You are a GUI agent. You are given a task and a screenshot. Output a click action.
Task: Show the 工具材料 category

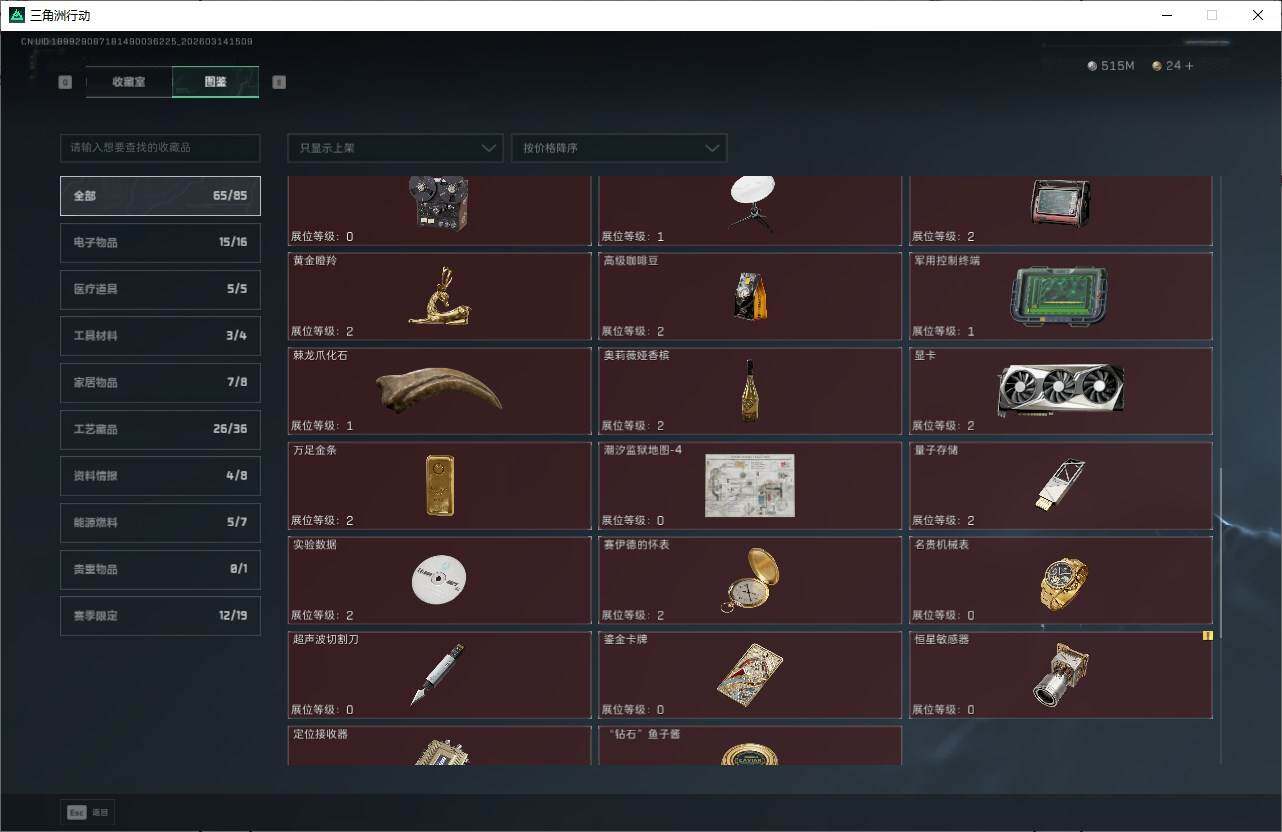tap(160, 336)
